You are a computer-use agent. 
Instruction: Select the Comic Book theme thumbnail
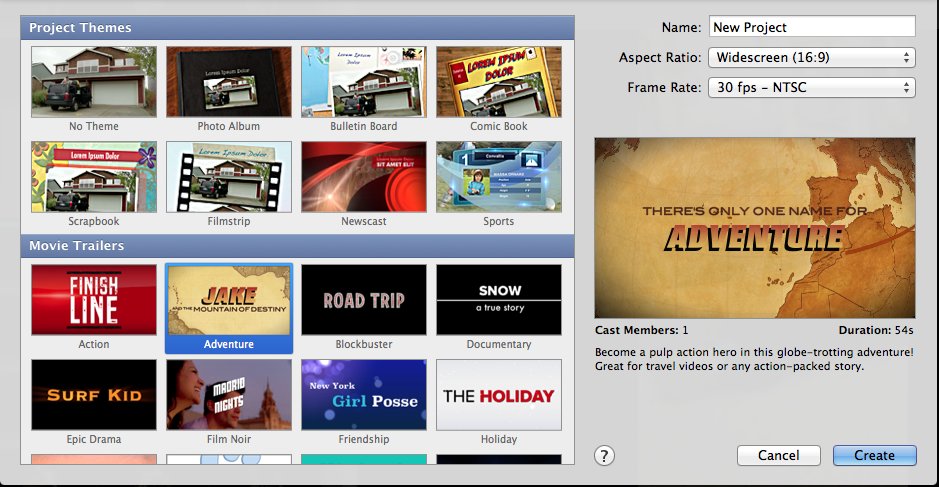499,81
